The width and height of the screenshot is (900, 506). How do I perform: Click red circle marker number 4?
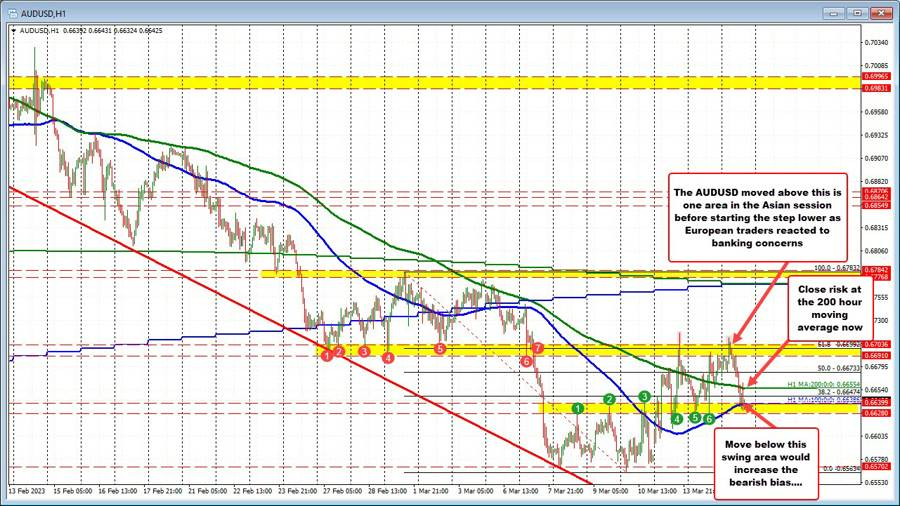[x=387, y=357]
